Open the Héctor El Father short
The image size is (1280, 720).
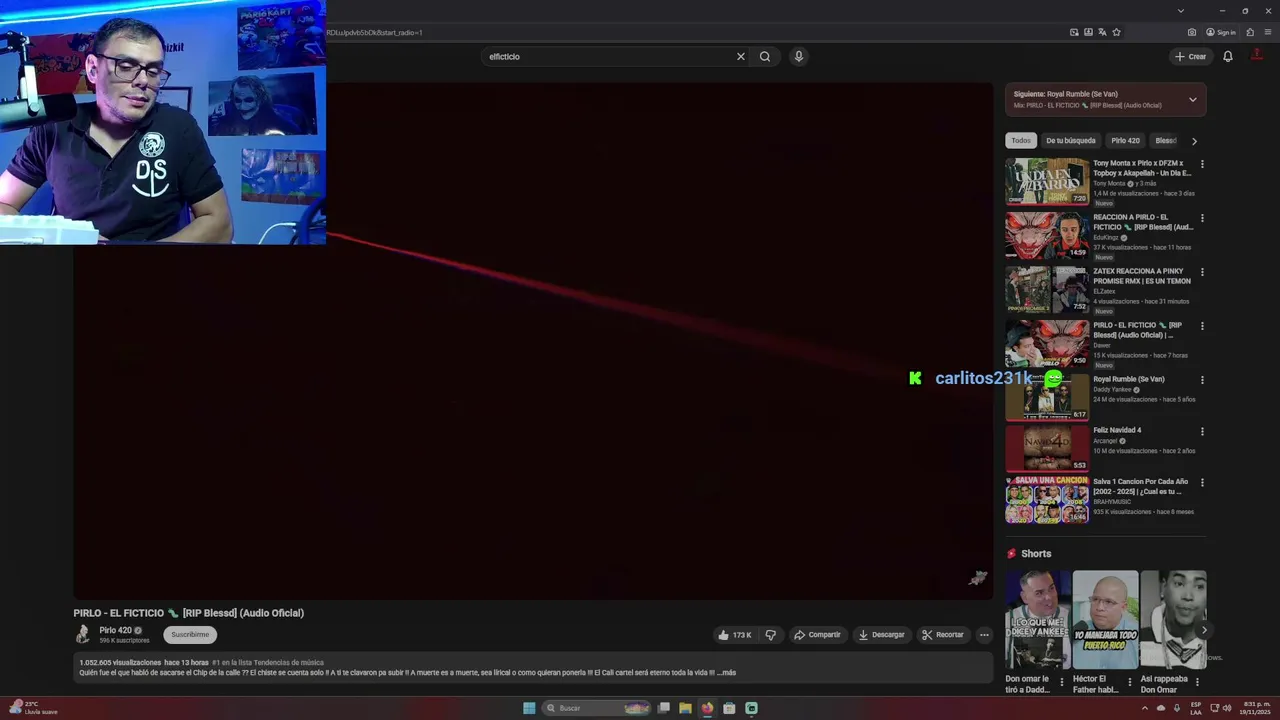1105,620
